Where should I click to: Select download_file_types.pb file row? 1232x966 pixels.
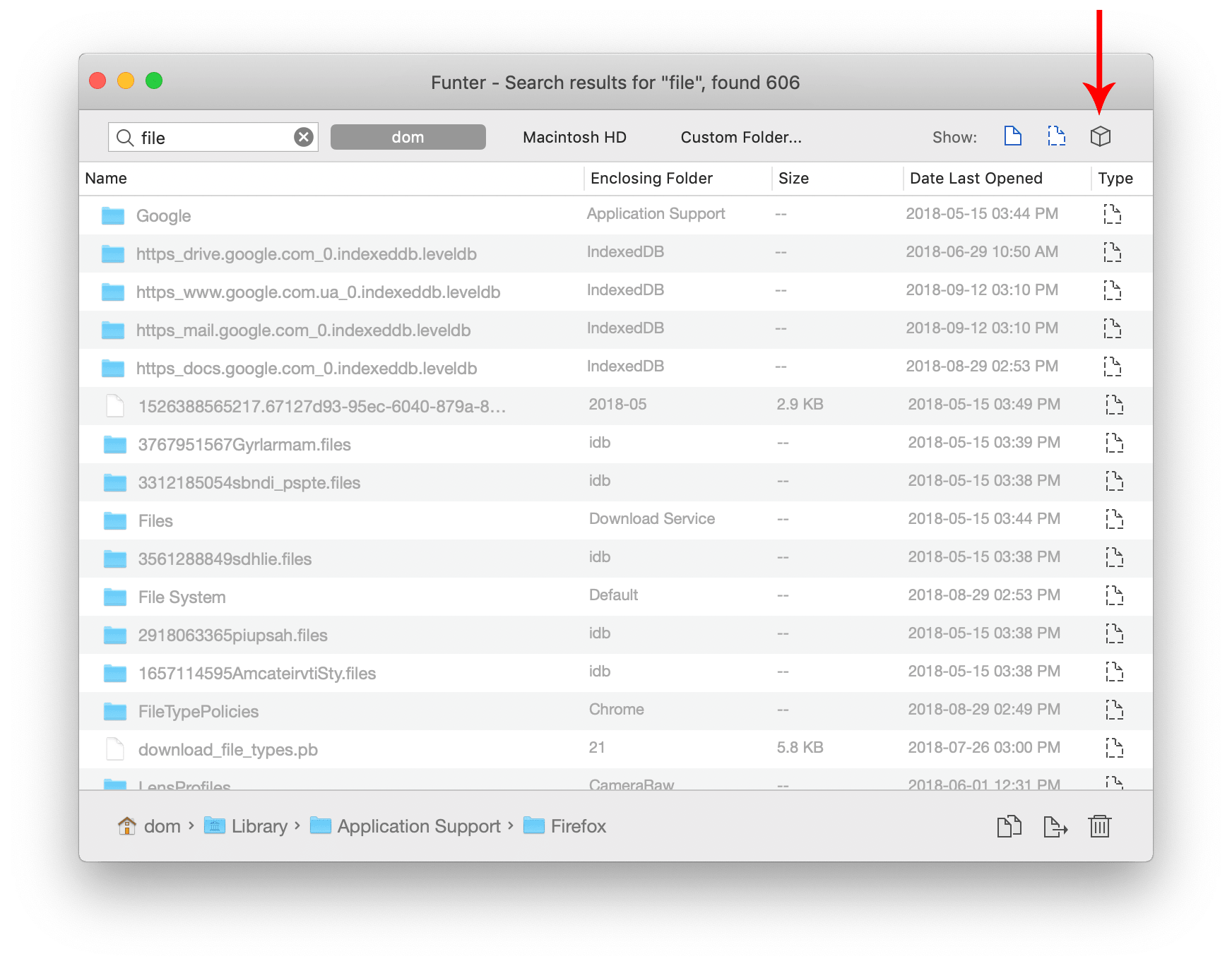(616, 749)
